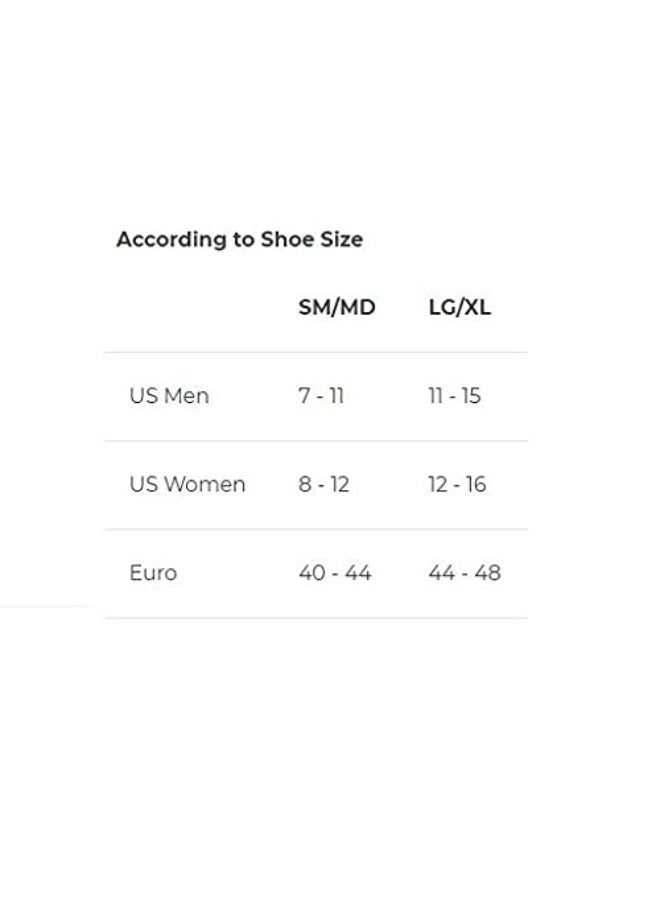Choose the Euro SM/MD range 40 - 44
The width and height of the screenshot is (660, 900).
point(334,573)
